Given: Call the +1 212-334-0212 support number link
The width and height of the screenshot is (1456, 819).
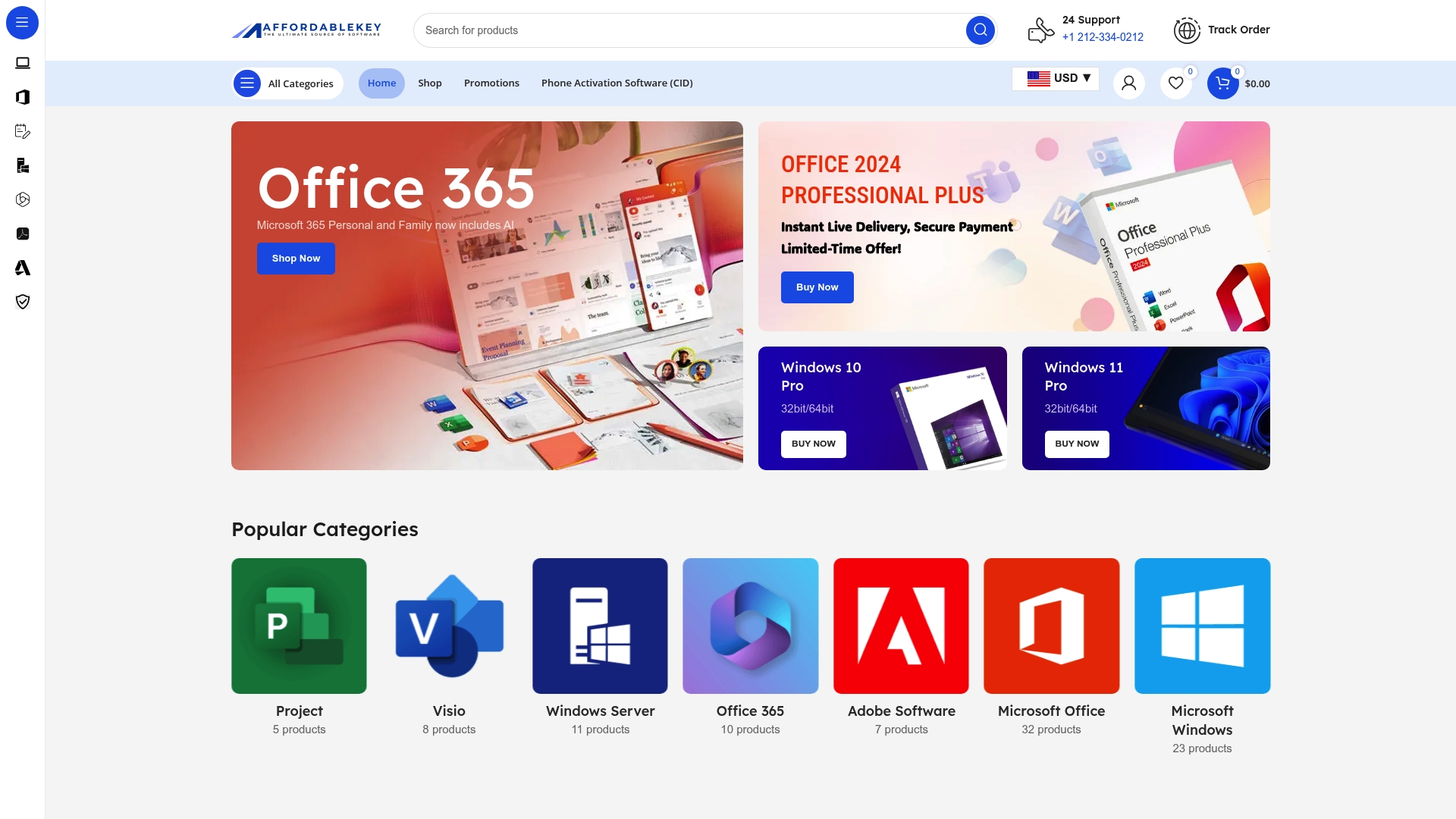Looking at the screenshot, I should (x=1103, y=37).
